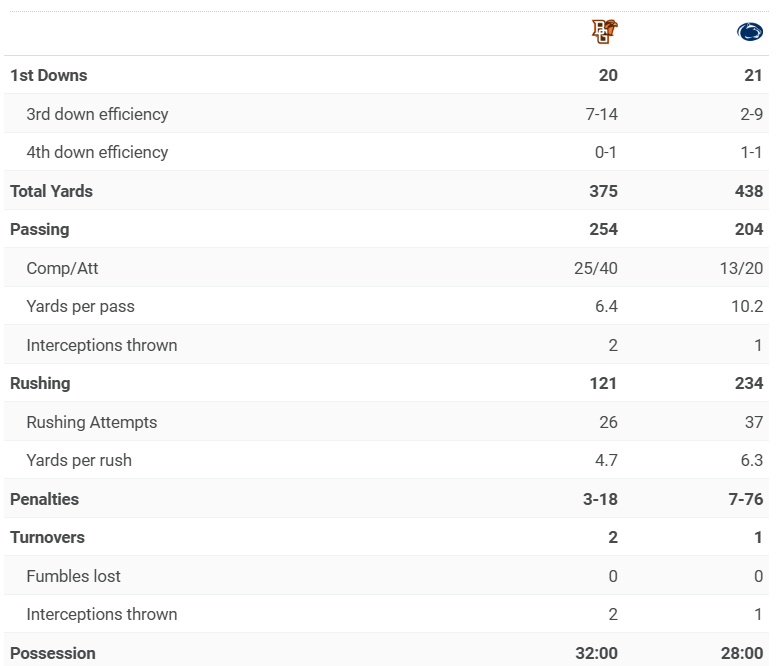Click the 3rd down efficiency label
The height and width of the screenshot is (666, 782).
[97, 114]
